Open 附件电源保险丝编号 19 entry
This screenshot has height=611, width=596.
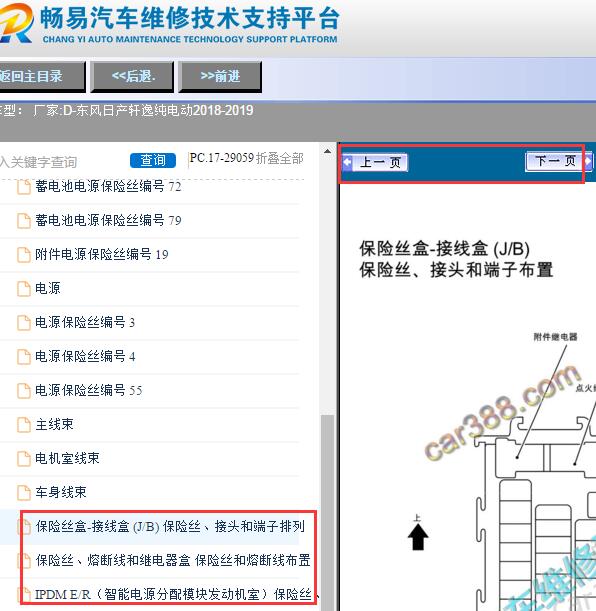point(102,255)
